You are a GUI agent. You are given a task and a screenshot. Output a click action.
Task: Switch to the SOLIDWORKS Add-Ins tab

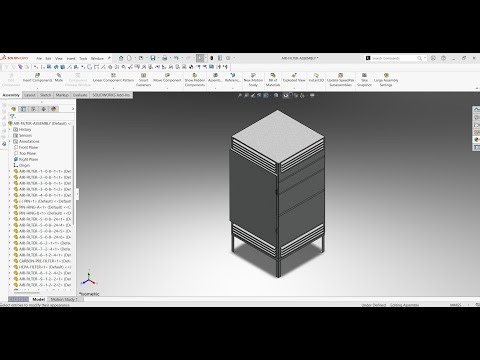[x=111, y=95]
